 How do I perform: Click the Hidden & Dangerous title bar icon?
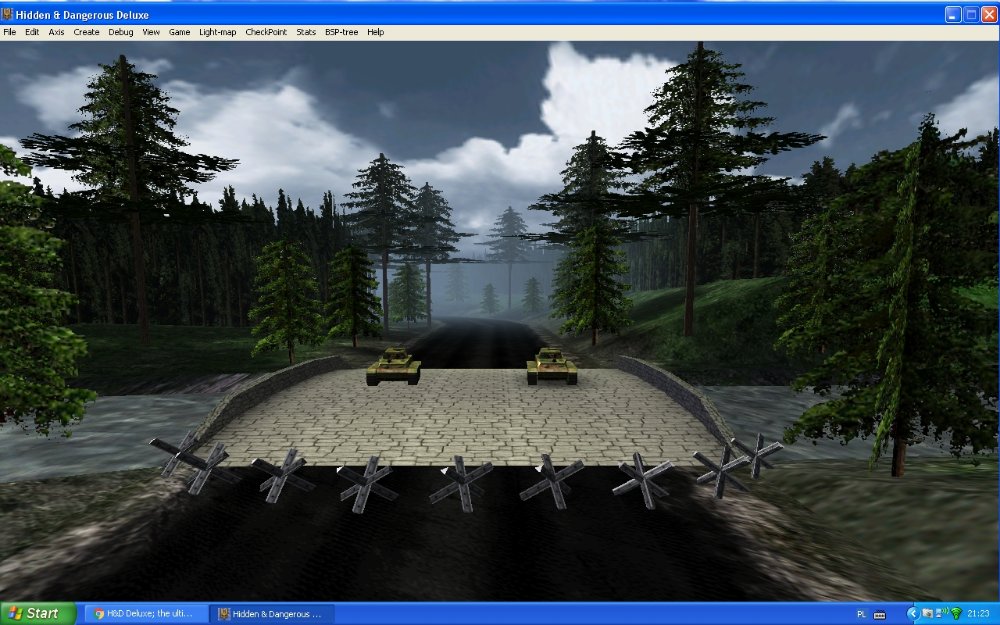pos(7,14)
